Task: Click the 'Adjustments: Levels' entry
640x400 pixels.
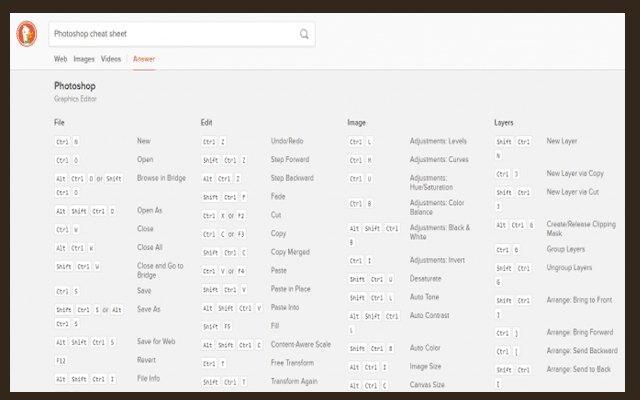Action: pyautogui.click(x=438, y=142)
